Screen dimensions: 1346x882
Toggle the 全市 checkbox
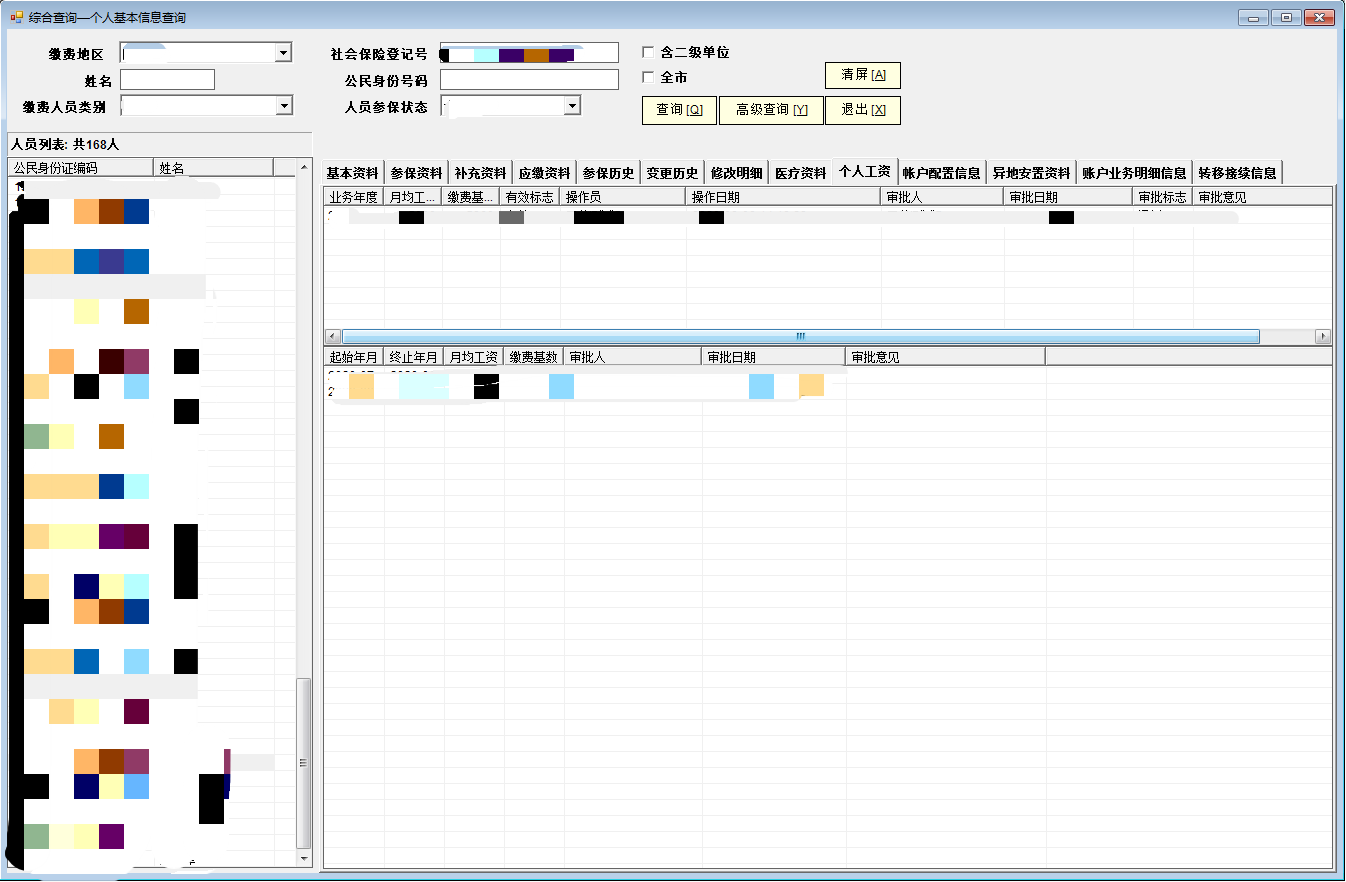click(x=648, y=77)
